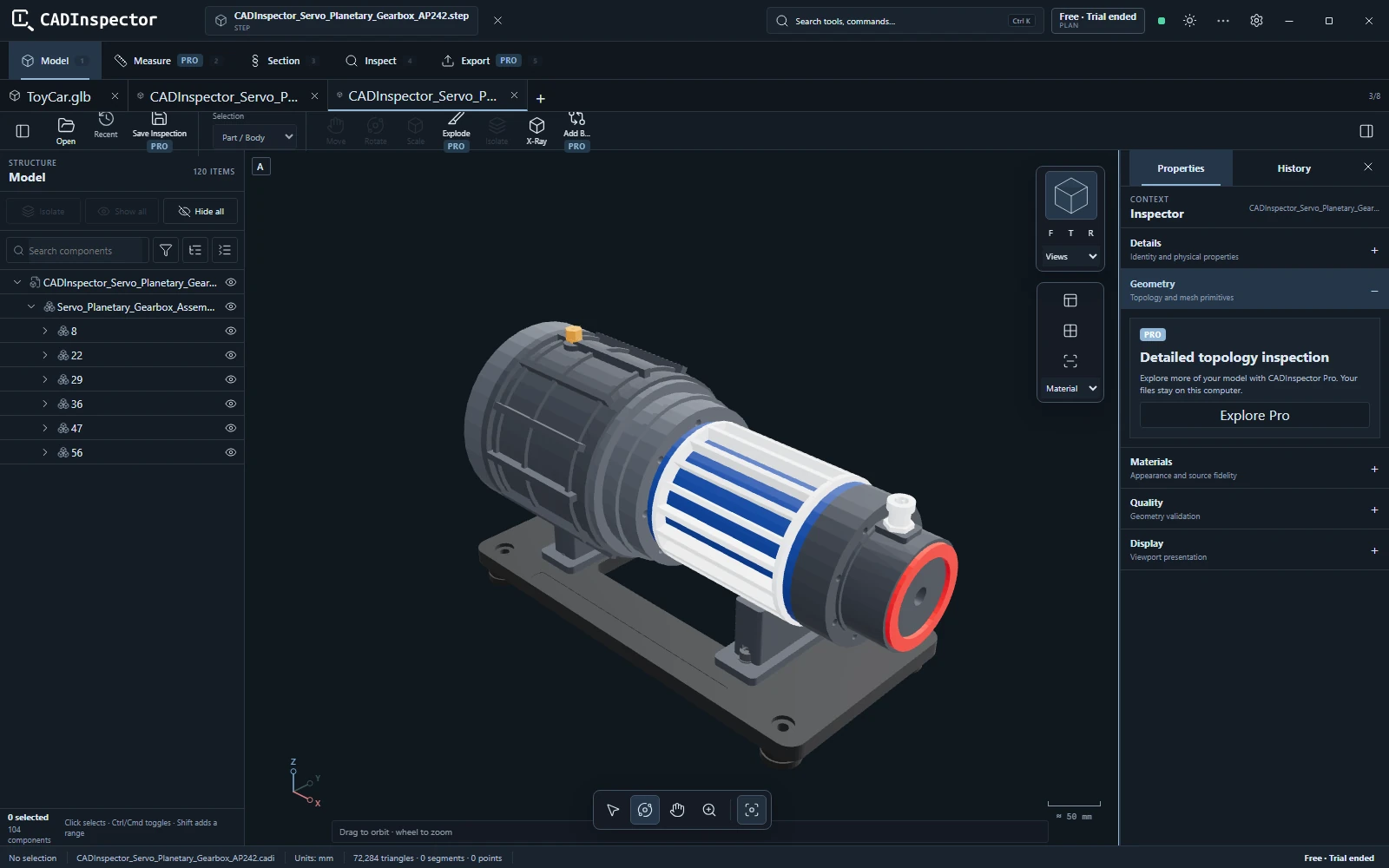Expand the Details section
Screen dimensions: 1389x868
click(1254, 249)
